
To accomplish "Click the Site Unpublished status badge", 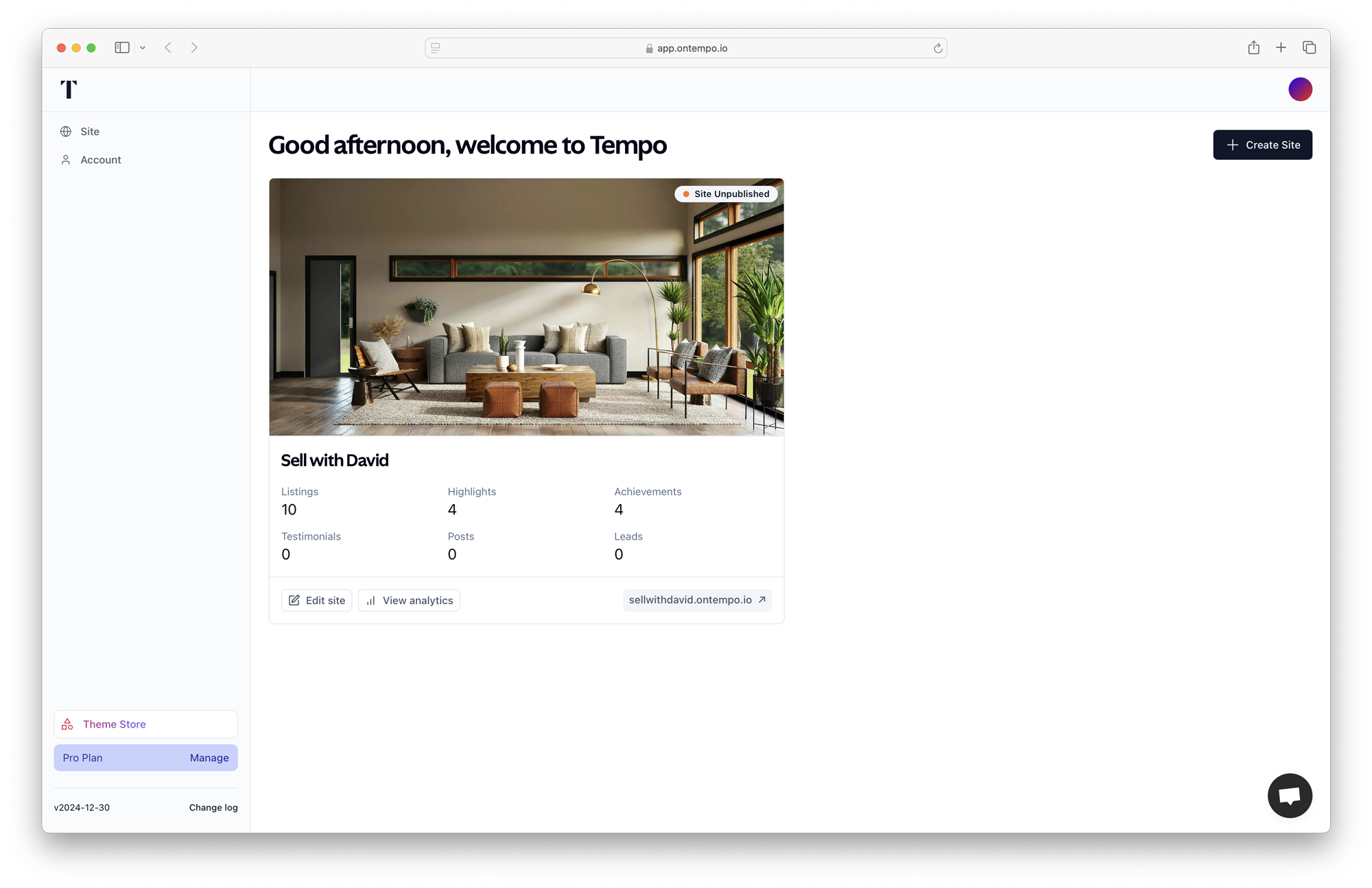I will [x=726, y=194].
